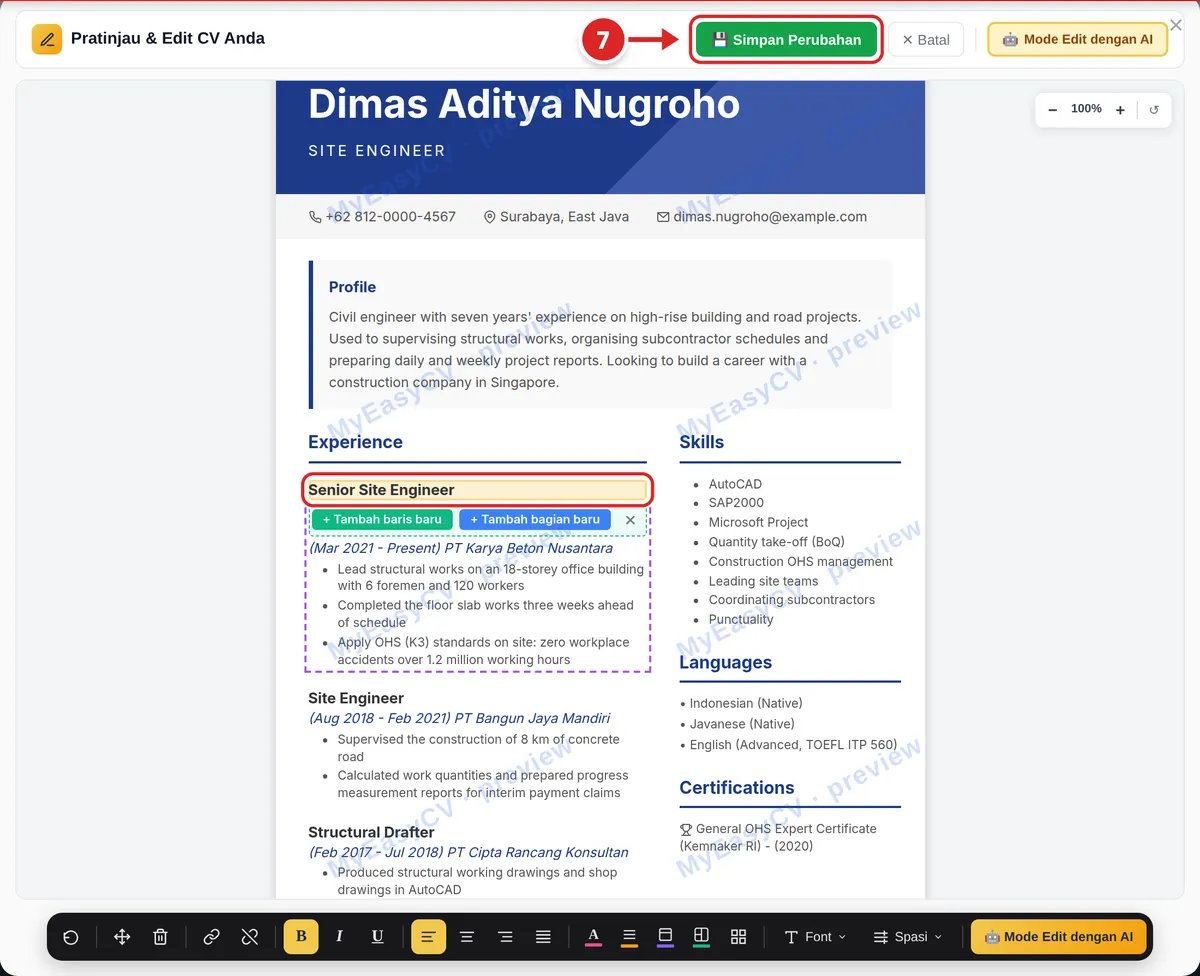Click the trash delete icon

(160, 937)
